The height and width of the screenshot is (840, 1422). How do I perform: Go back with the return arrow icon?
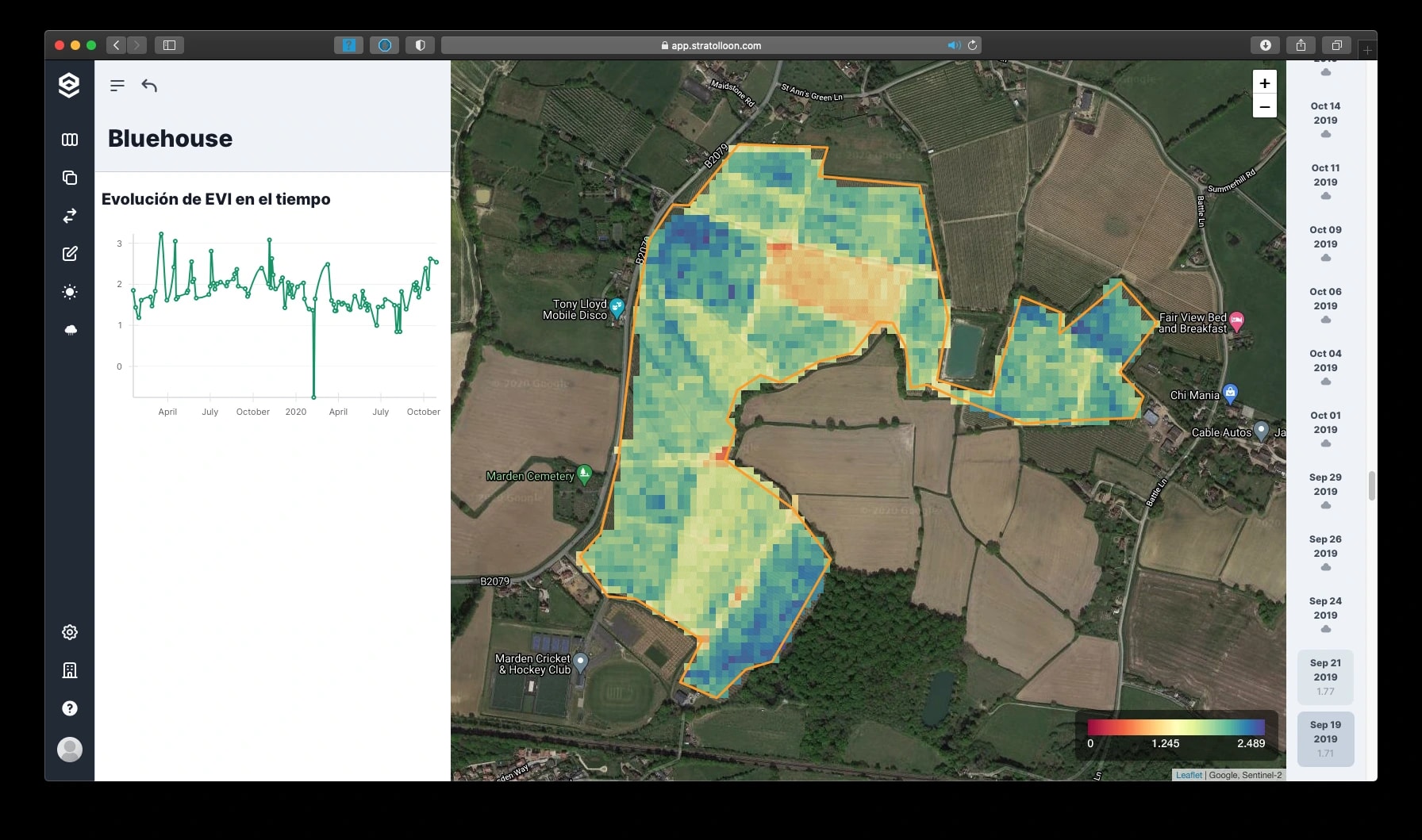(x=149, y=85)
